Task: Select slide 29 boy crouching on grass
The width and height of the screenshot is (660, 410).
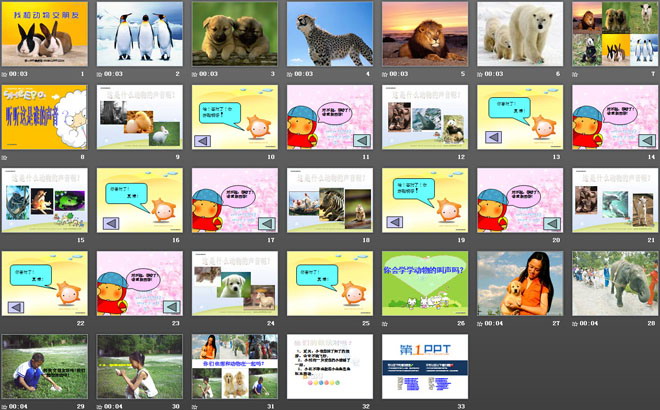Action: (45, 367)
